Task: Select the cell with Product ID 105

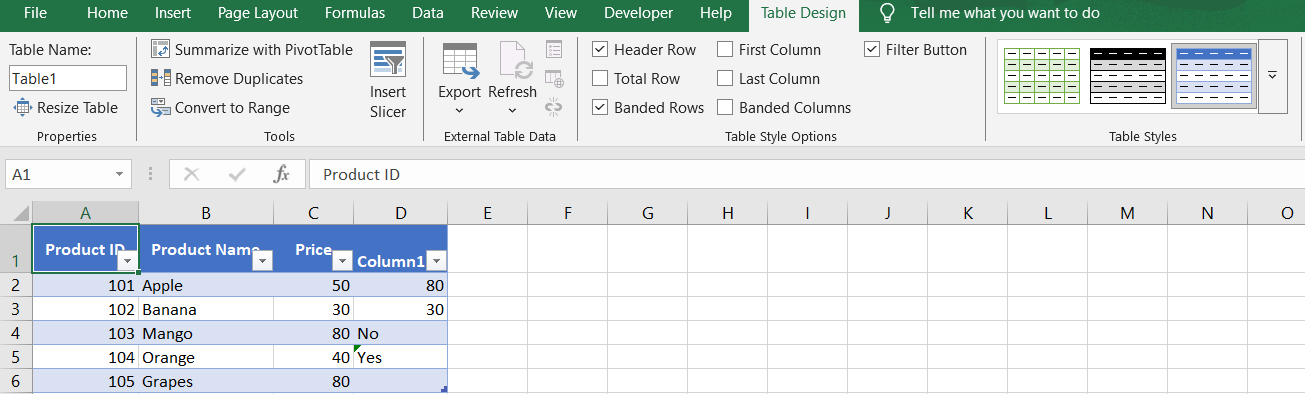Action: click(x=85, y=381)
